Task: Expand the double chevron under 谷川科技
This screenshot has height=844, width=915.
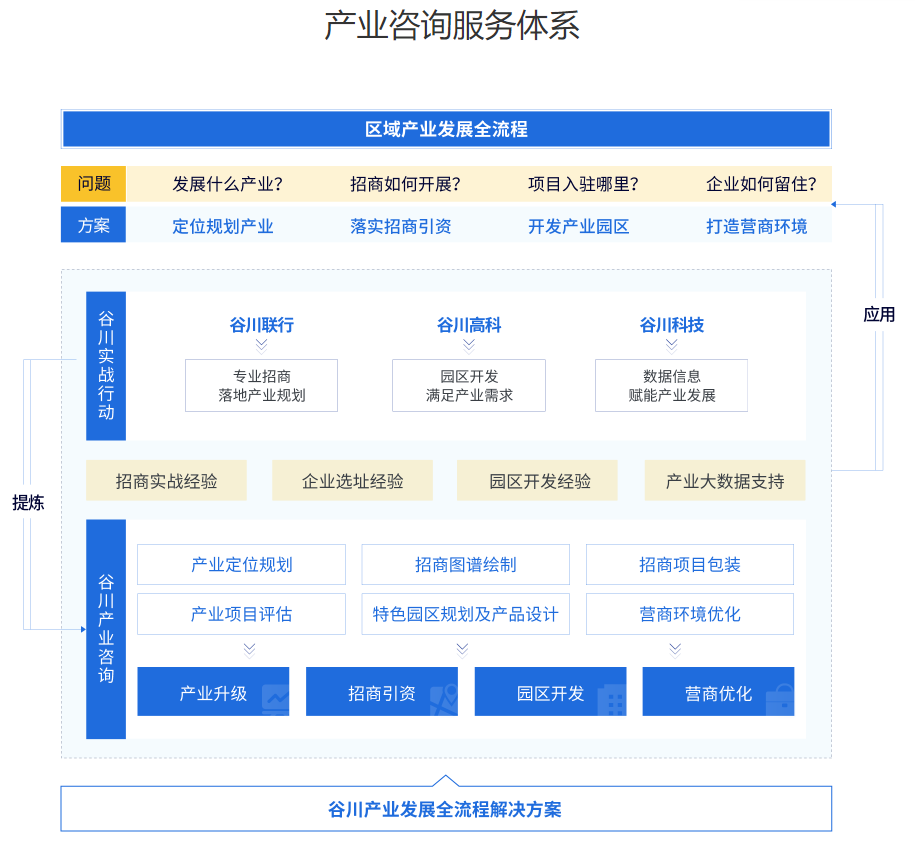Action: click(x=671, y=345)
